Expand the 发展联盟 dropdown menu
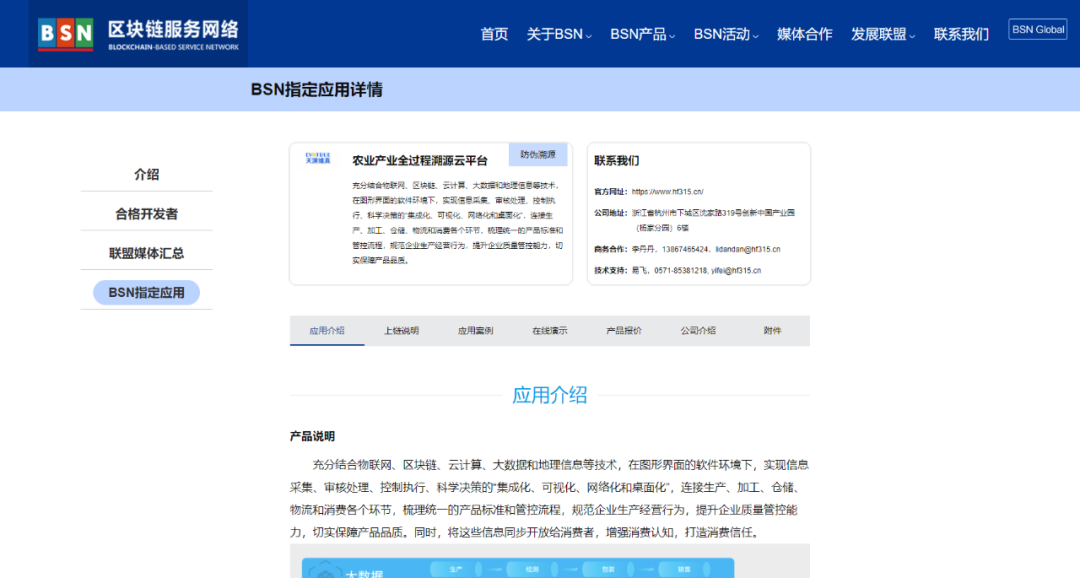 tap(882, 34)
